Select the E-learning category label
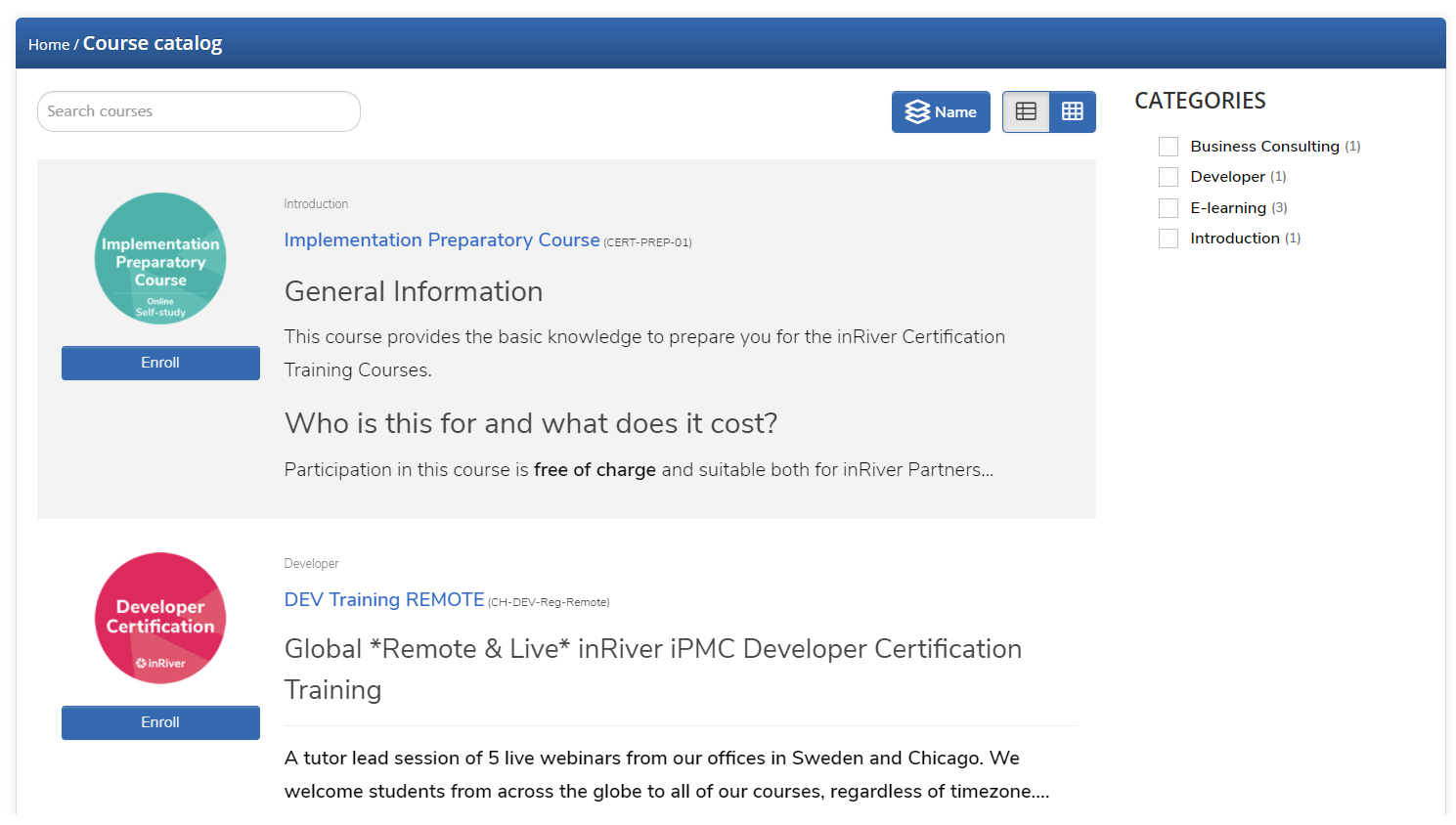 point(1228,208)
